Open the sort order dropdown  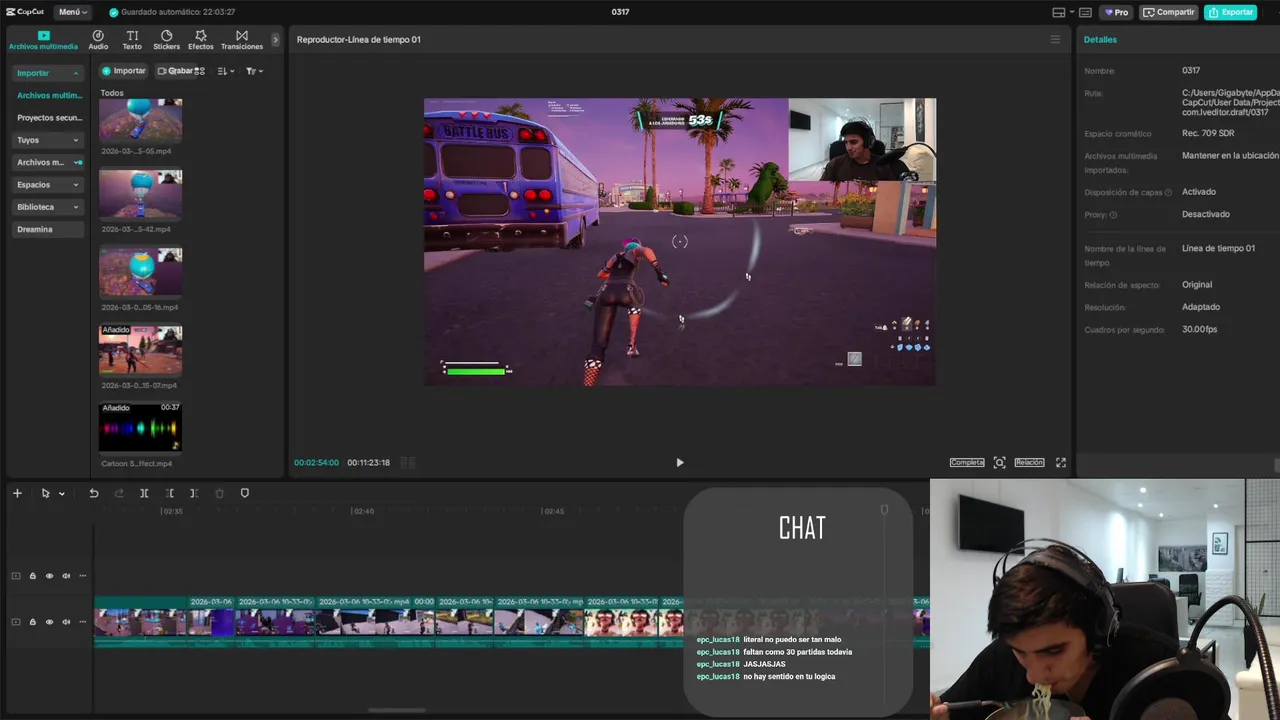point(226,71)
